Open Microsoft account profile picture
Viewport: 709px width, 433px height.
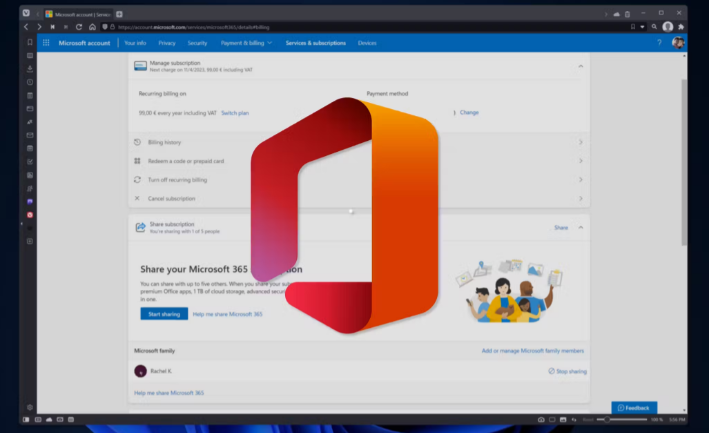678,42
